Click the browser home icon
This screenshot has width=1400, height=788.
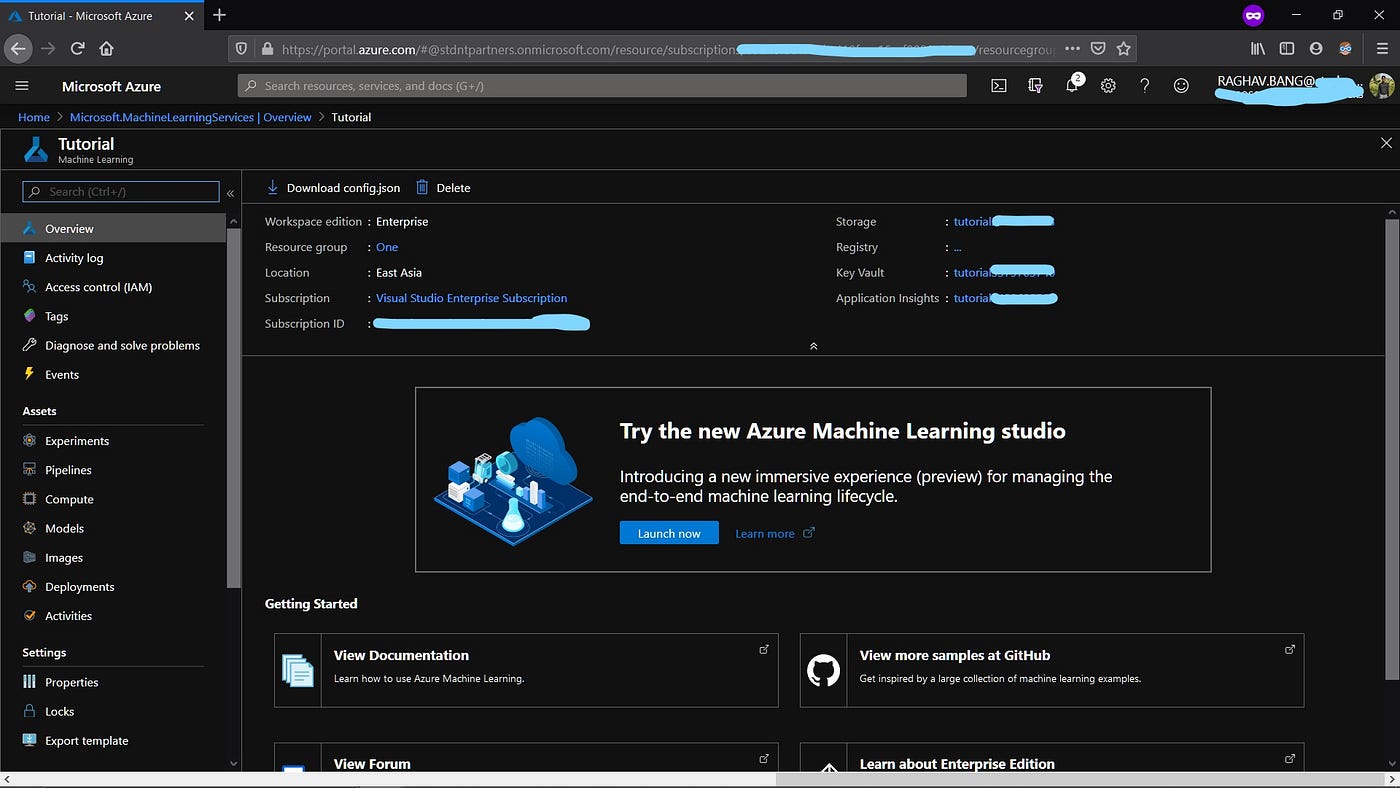(106, 48)
